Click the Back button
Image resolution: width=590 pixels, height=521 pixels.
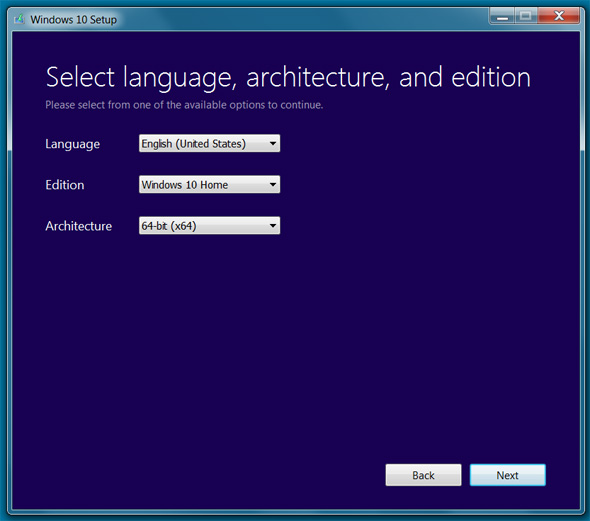(423, 475)
